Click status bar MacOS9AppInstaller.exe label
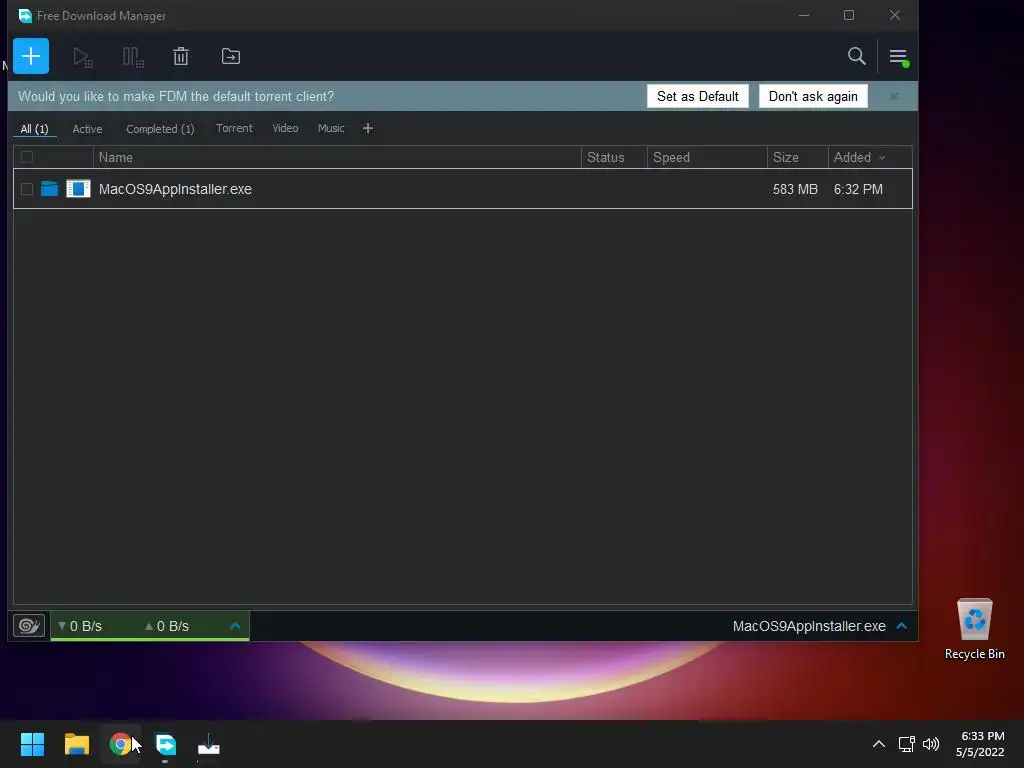 pyautogui.click(x=809, y=626)
